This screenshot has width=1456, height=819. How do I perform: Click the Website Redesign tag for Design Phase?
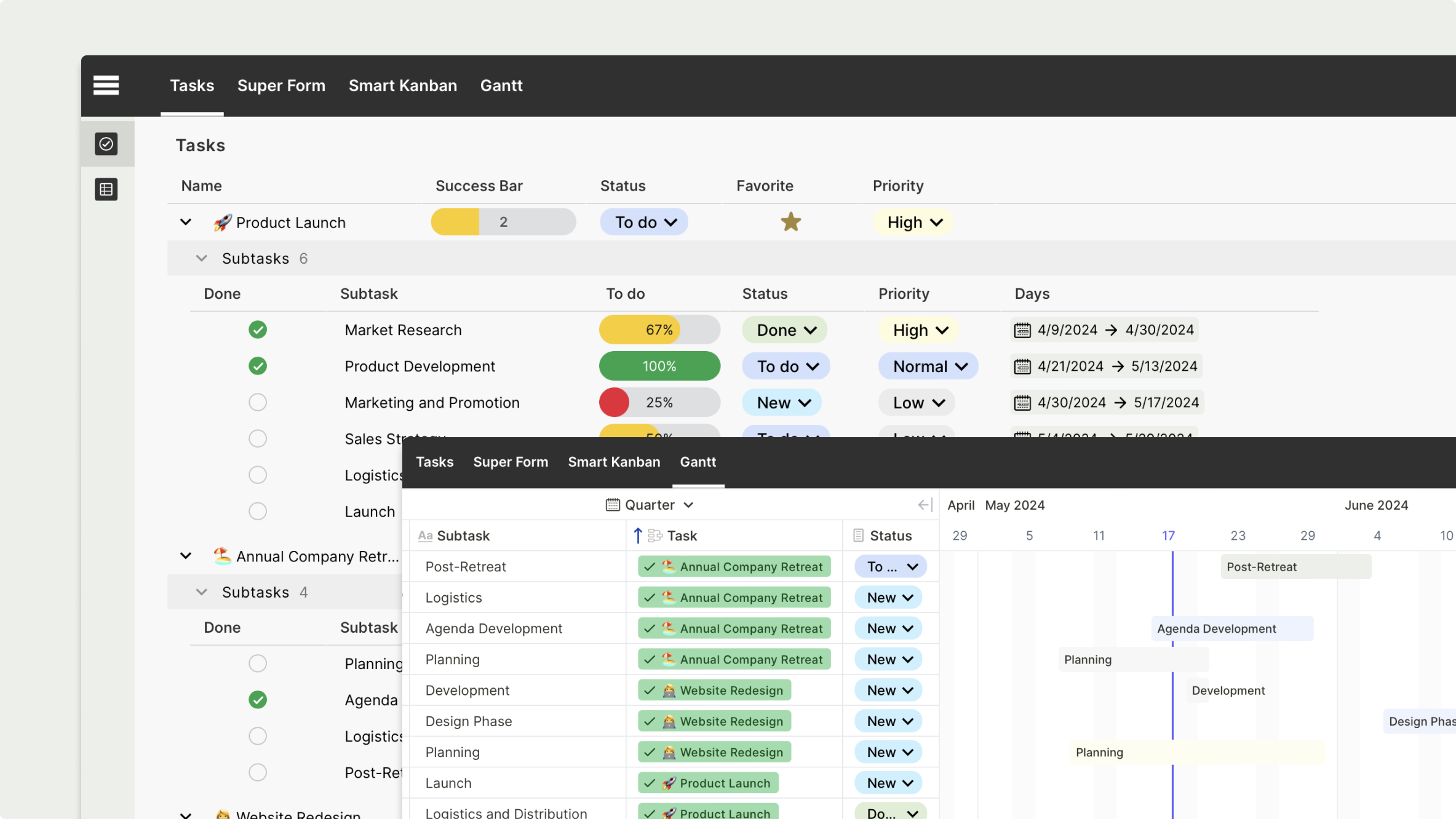click(x=714, y=721)
